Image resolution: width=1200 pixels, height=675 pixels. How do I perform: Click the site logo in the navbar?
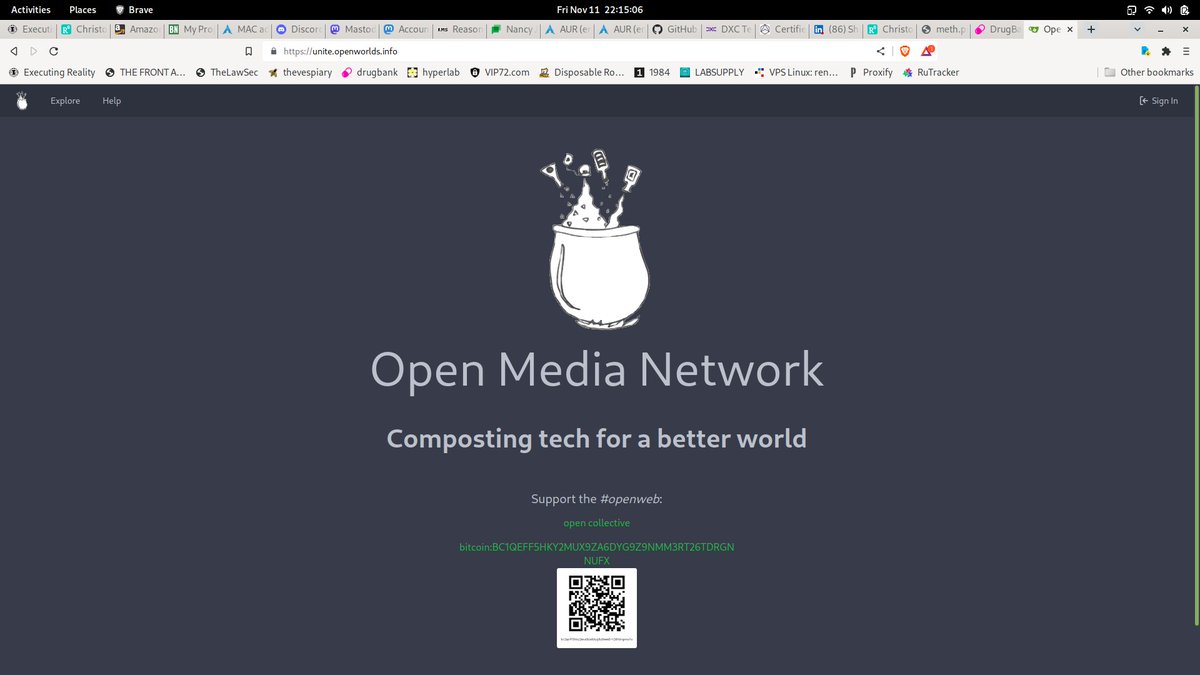pos(22,100)
